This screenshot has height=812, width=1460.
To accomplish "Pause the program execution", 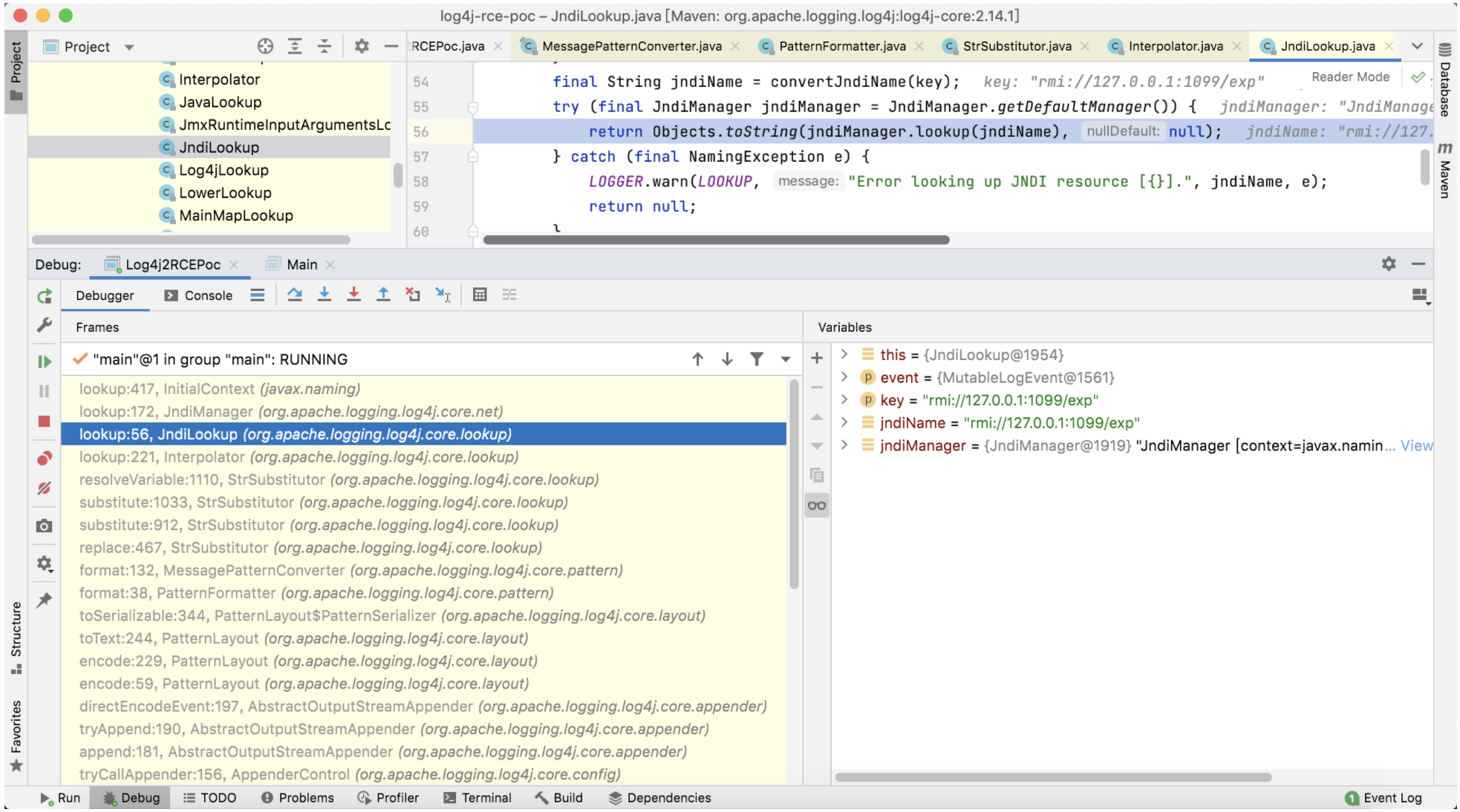I will [45, 391].
